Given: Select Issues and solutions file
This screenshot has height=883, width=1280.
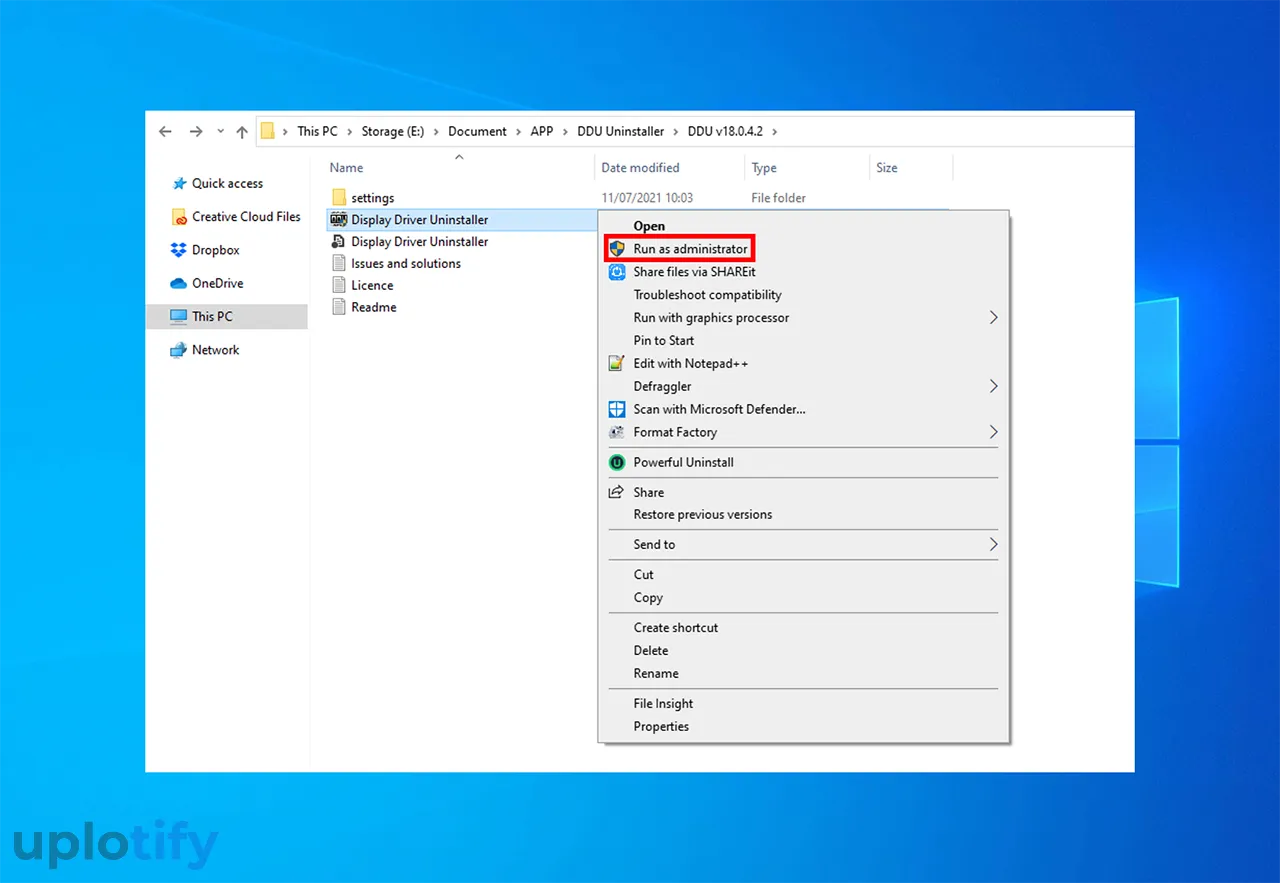Looking at the screenshot, I should point(406,263).
